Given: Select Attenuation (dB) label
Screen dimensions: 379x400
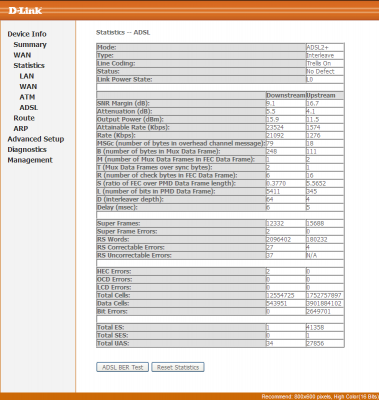Looking at the screenshot, I should tap(125, 112).
